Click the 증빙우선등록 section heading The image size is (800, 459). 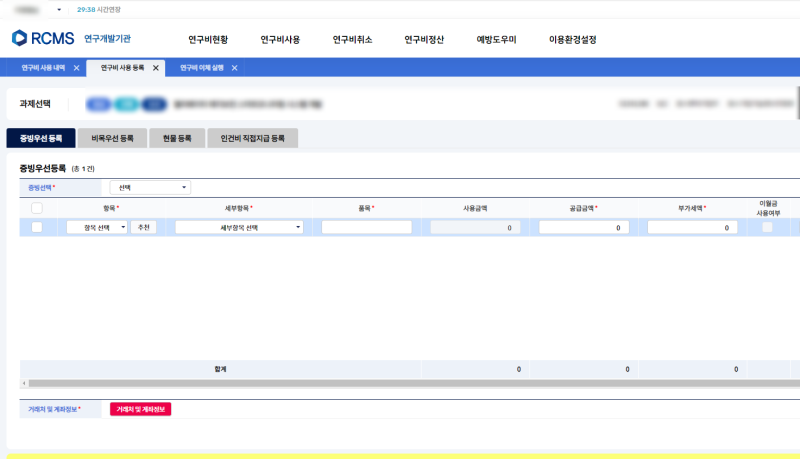(x=43, y=168)
